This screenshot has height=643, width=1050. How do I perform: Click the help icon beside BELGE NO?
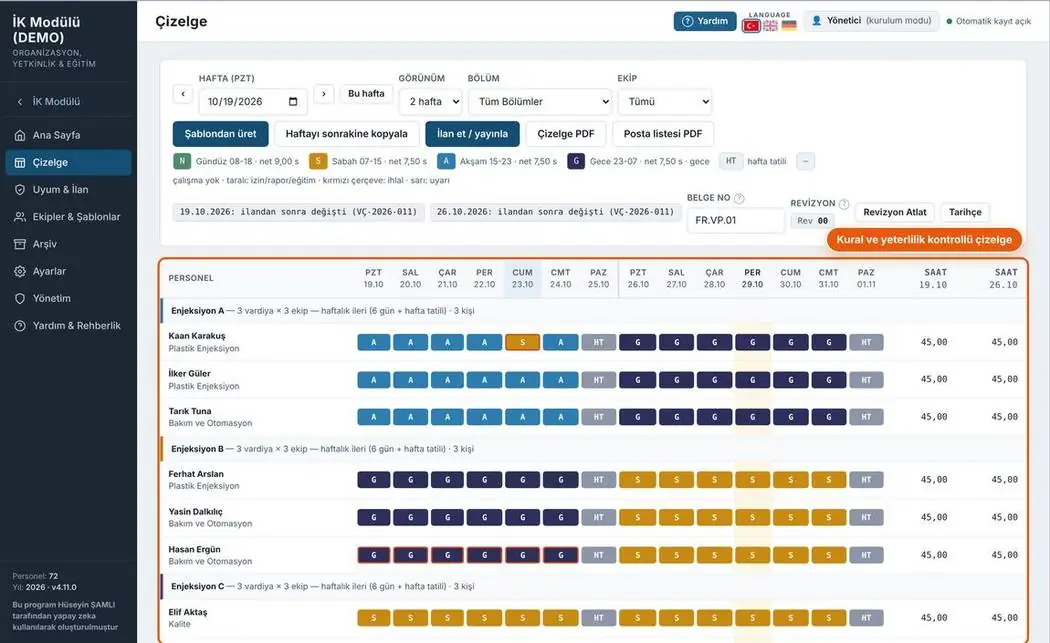(x=739, y=198)
